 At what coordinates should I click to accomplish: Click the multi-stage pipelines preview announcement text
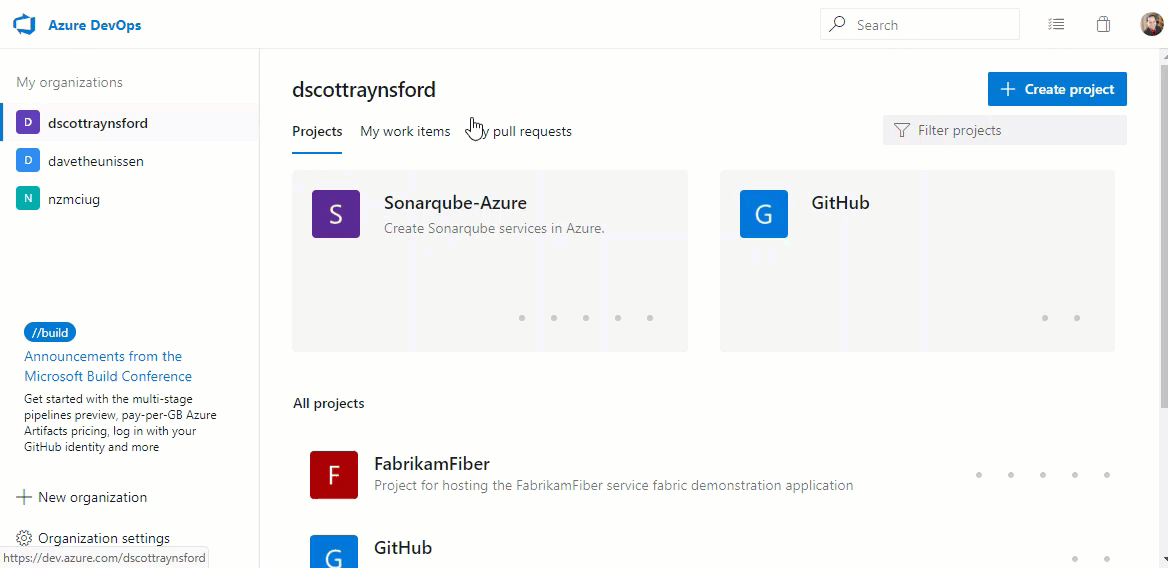click(121, 423)
